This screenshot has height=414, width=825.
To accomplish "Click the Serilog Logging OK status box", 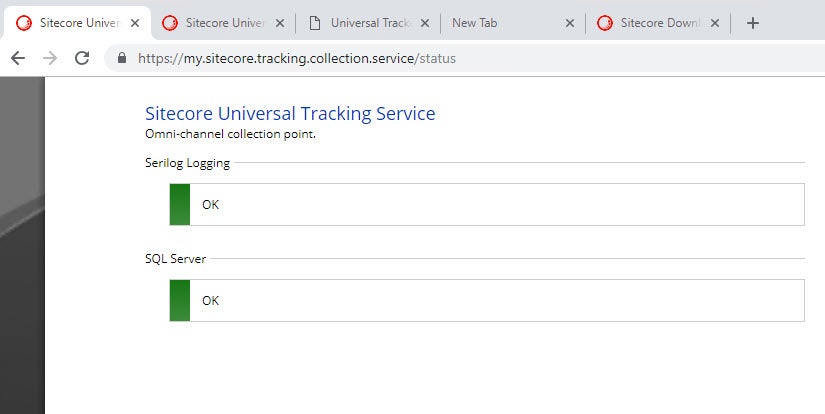I will (500, 204).
